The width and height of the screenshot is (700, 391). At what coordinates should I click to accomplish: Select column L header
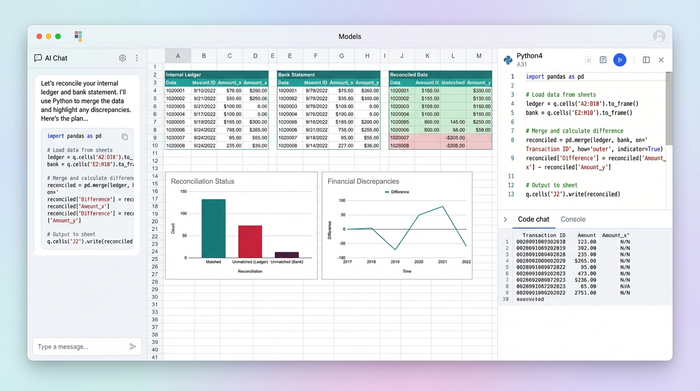(453, 56)
